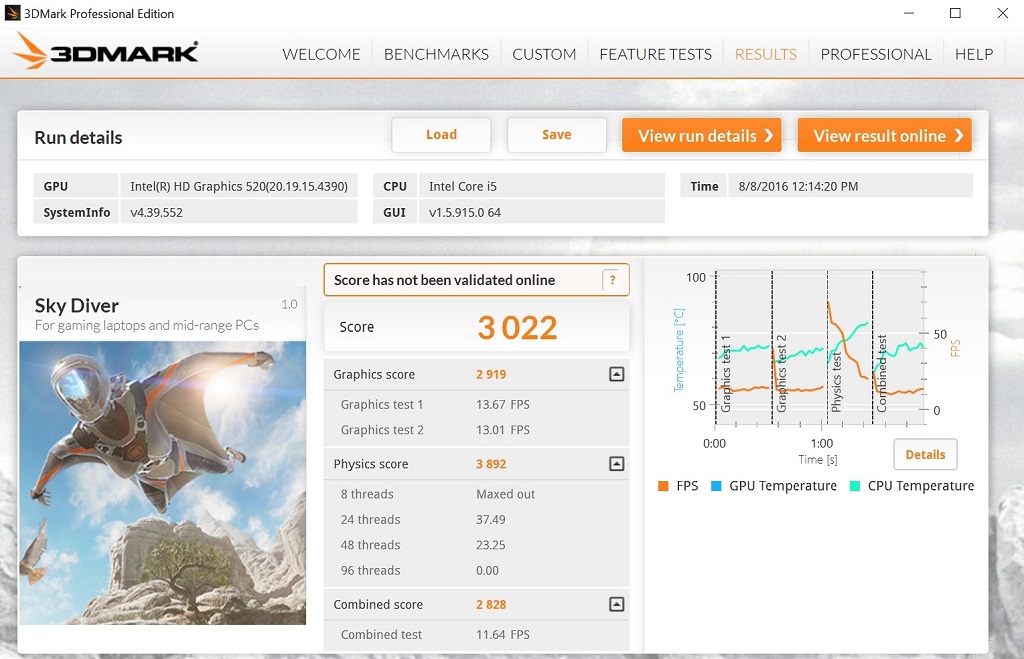Screen dimensions: 1024x659
Task: Click the Physics score value 3 892
Action: (491, 464)
